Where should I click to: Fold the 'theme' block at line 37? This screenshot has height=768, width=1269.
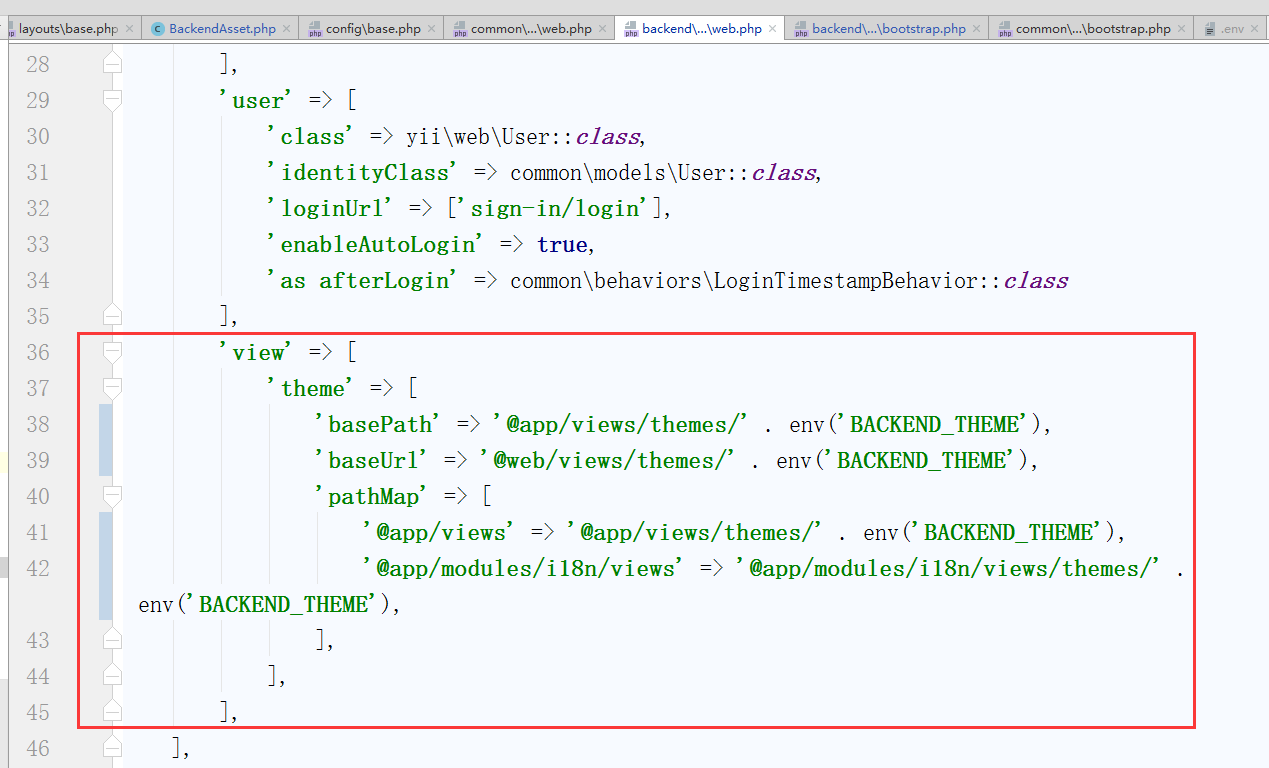112,388
